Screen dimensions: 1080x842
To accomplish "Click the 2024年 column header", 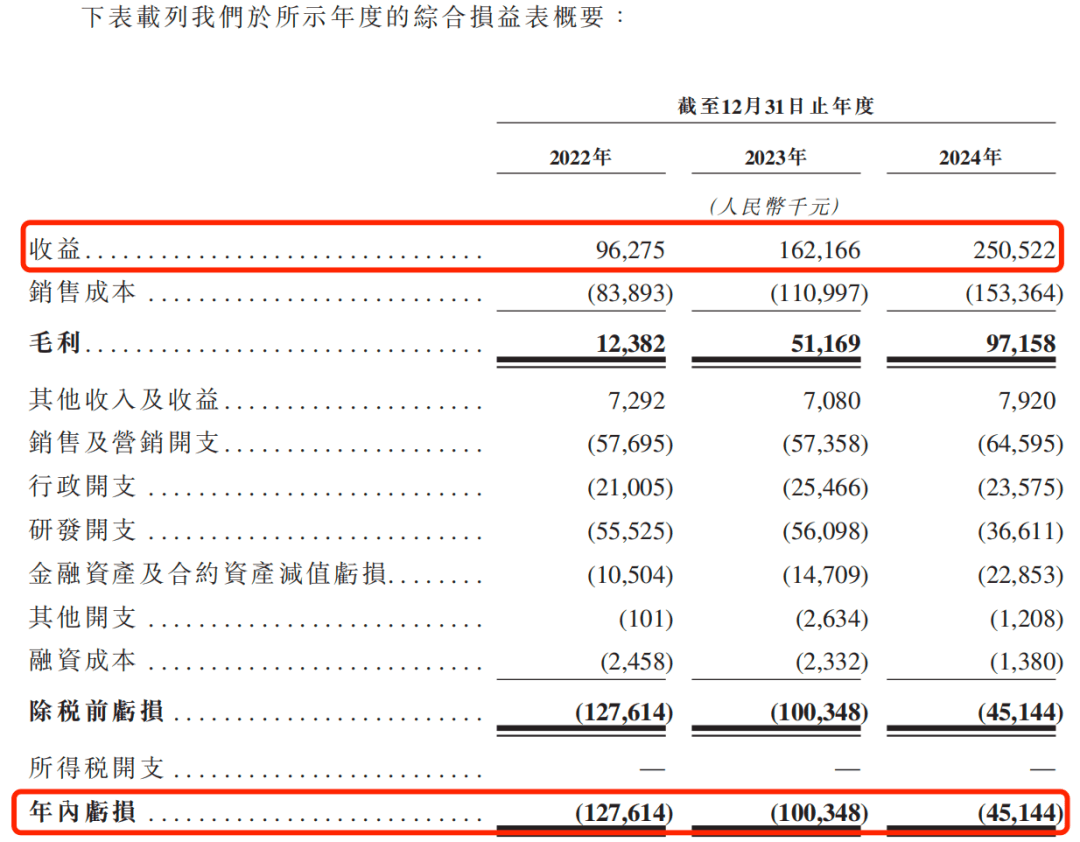I will [x=970, y=158].
